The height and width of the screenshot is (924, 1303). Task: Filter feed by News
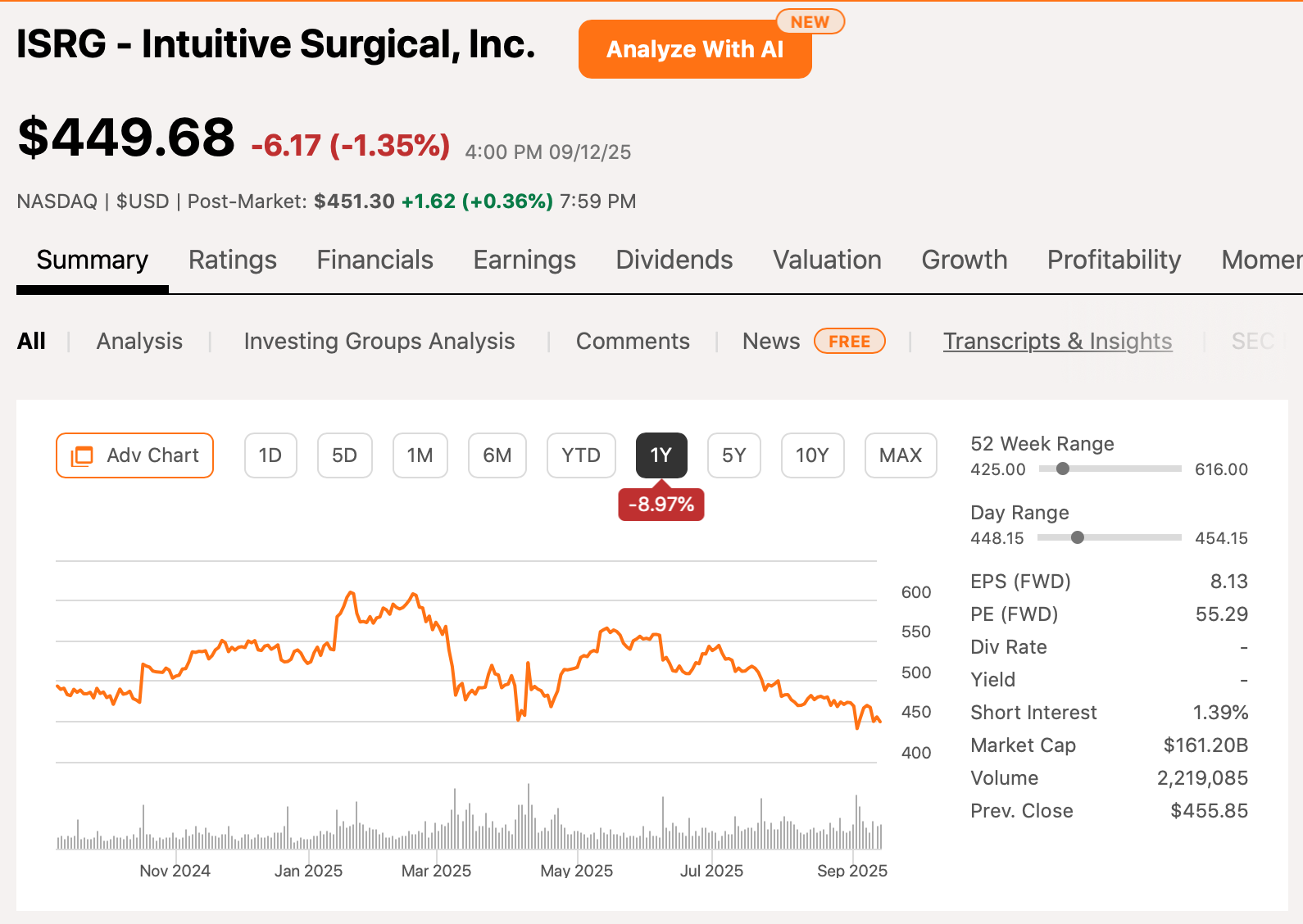click(770, 342)
